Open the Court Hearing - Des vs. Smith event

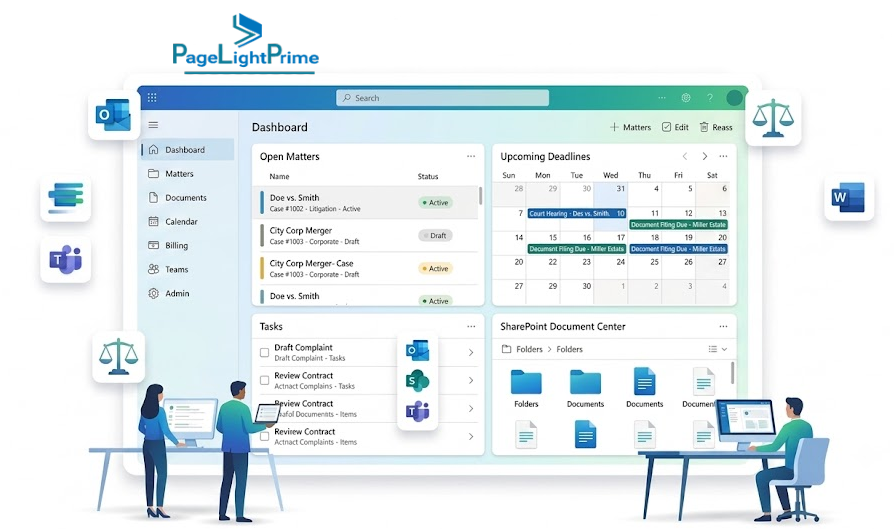(x=576, y=213)
